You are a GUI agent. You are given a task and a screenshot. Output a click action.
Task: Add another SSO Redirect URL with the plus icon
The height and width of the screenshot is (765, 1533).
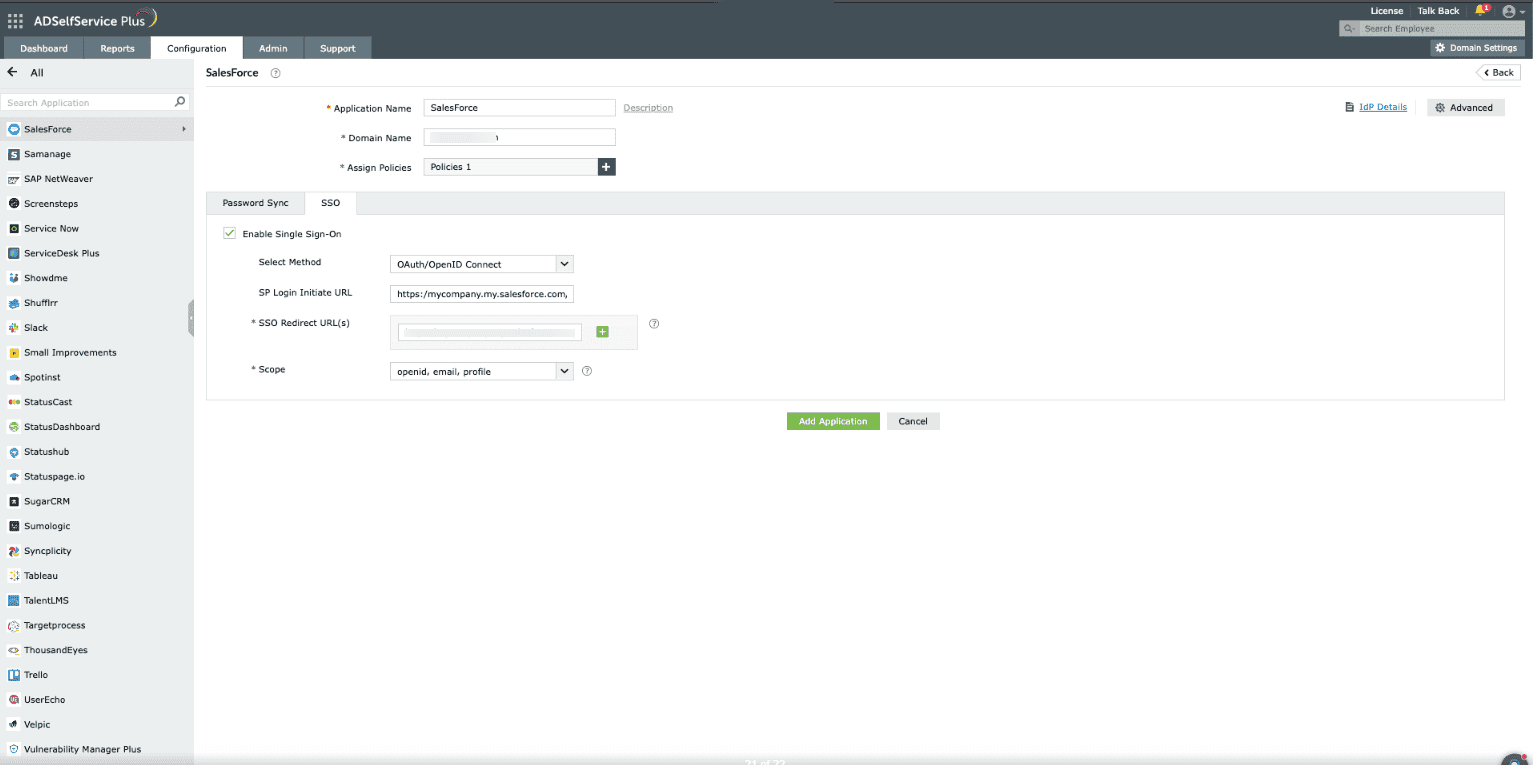point(602,330)
